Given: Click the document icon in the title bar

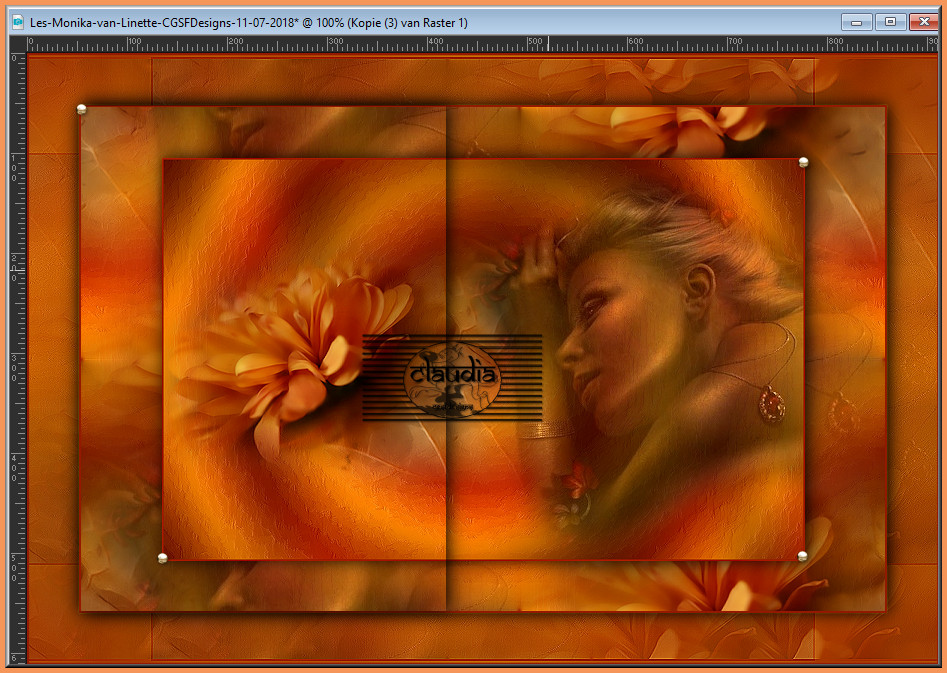Looking at the screenshot, I should click(18, 22).
